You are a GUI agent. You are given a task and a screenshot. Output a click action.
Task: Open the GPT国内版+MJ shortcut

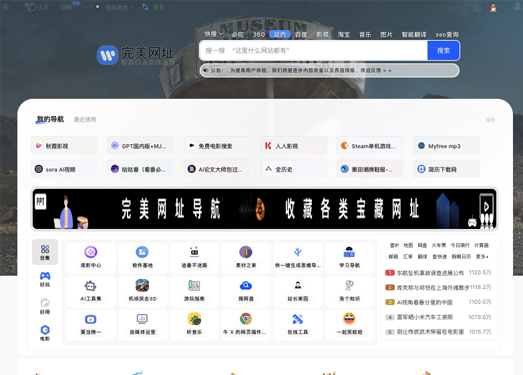(140, 146)
